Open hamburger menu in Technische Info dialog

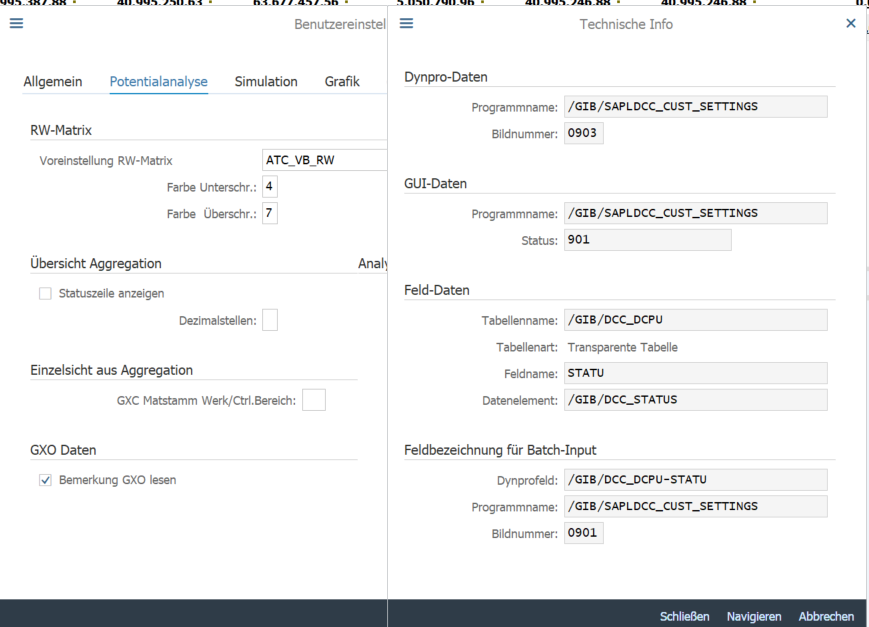pos(406,24)
